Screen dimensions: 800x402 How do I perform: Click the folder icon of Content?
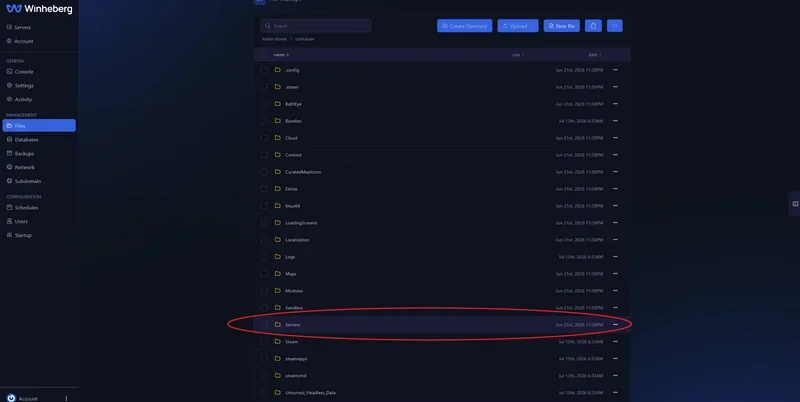(278, 155)
